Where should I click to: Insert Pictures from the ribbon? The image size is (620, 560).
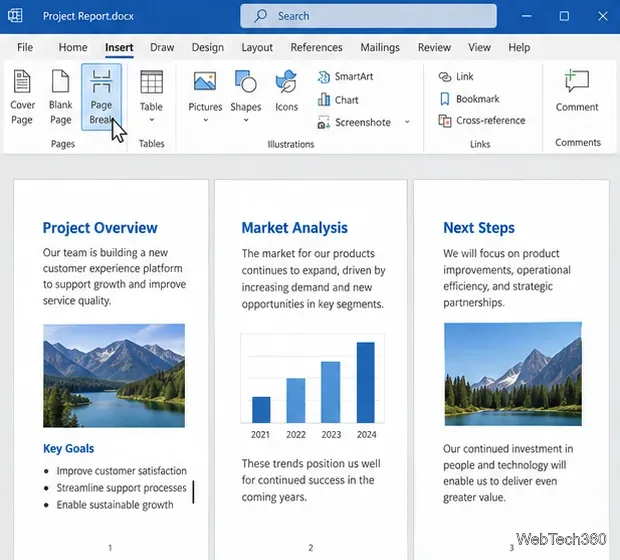pyautogui.click(x=205, y=96)
